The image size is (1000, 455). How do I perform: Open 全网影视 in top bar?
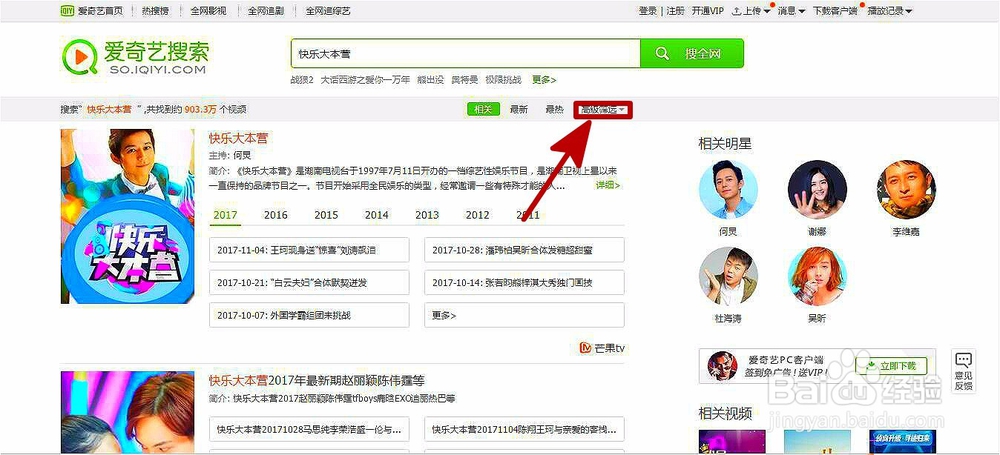tap(209, 11)
